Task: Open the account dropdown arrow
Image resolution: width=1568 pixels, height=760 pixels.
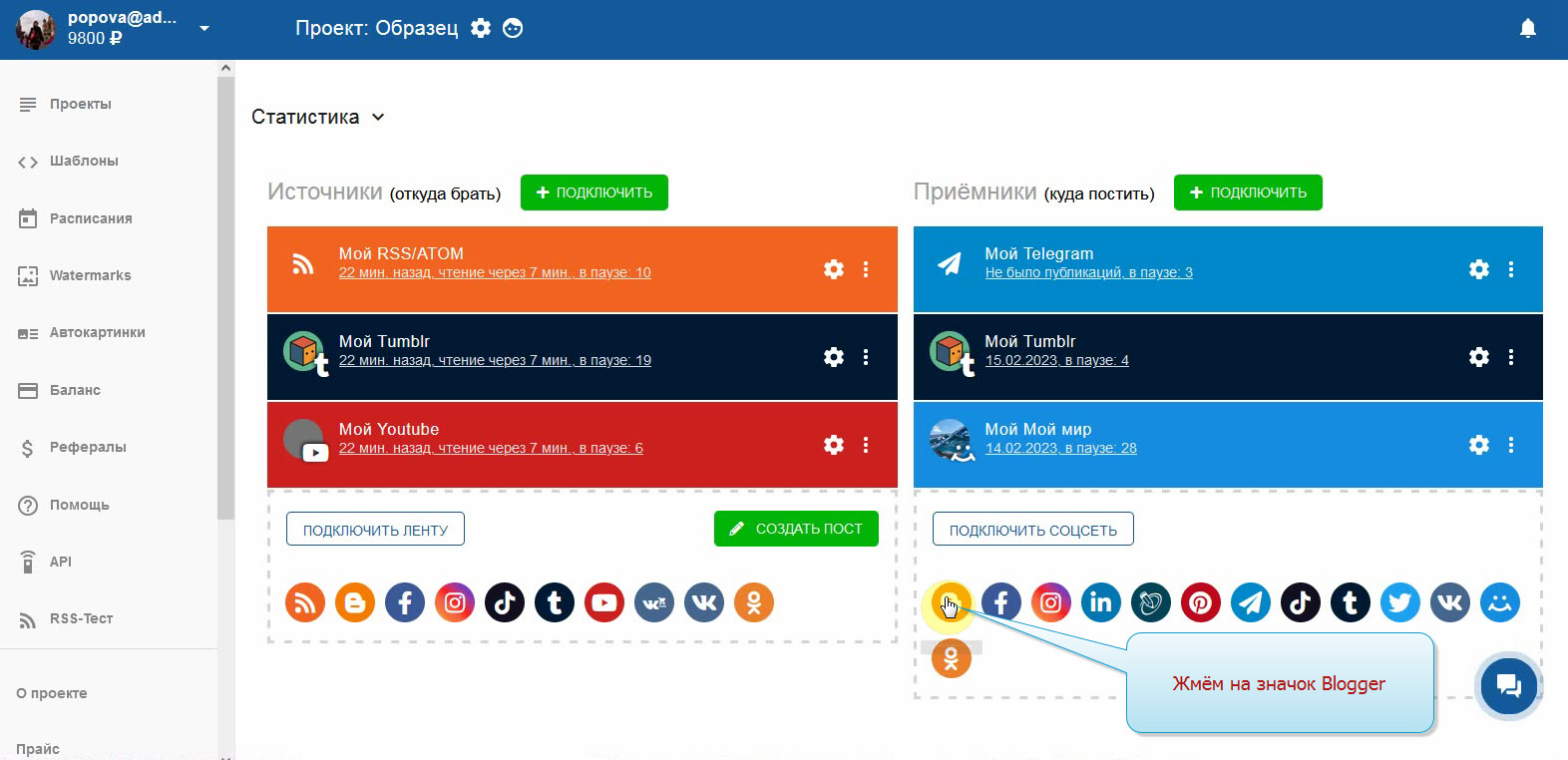Action: (204, 28)
